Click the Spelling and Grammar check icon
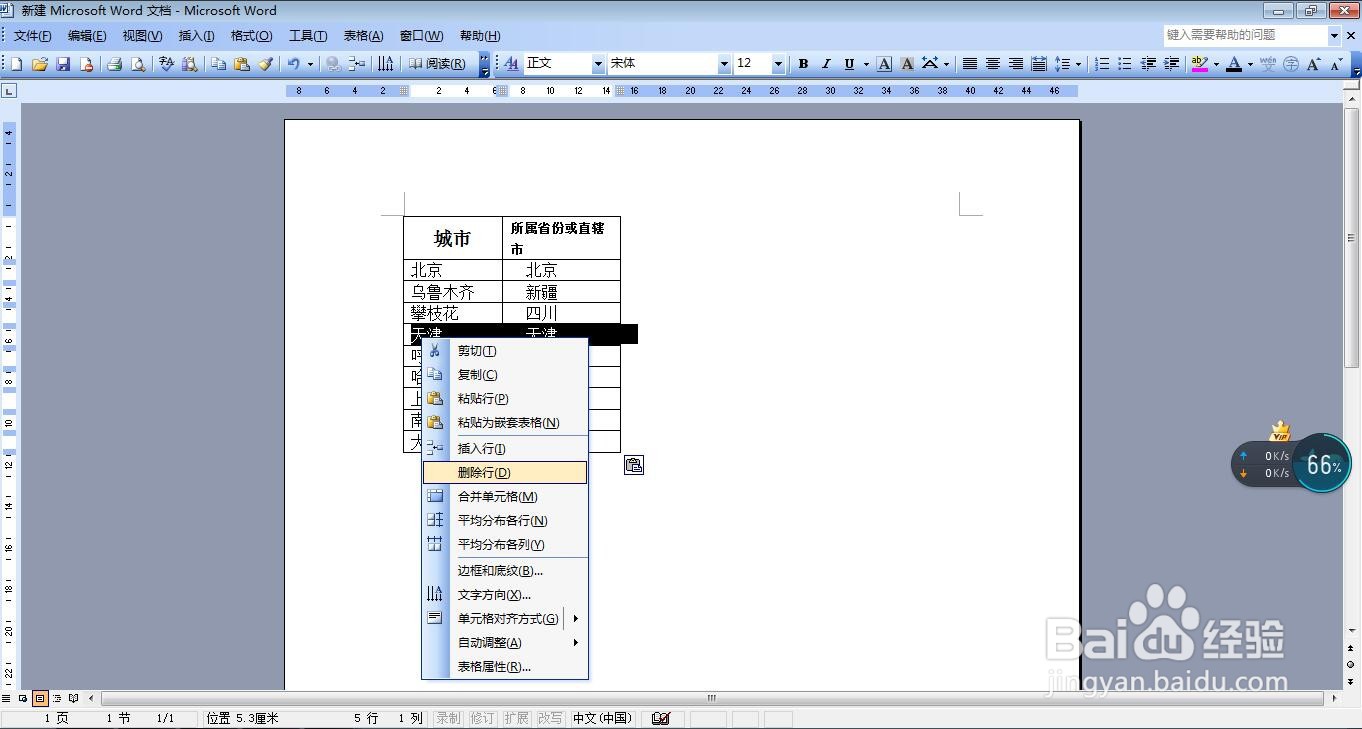This screenshot has height=729, width=1362. (165, 63)
